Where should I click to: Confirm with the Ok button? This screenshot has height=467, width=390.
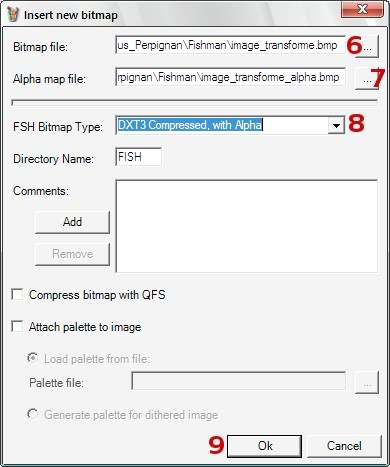tap(265, 446)
